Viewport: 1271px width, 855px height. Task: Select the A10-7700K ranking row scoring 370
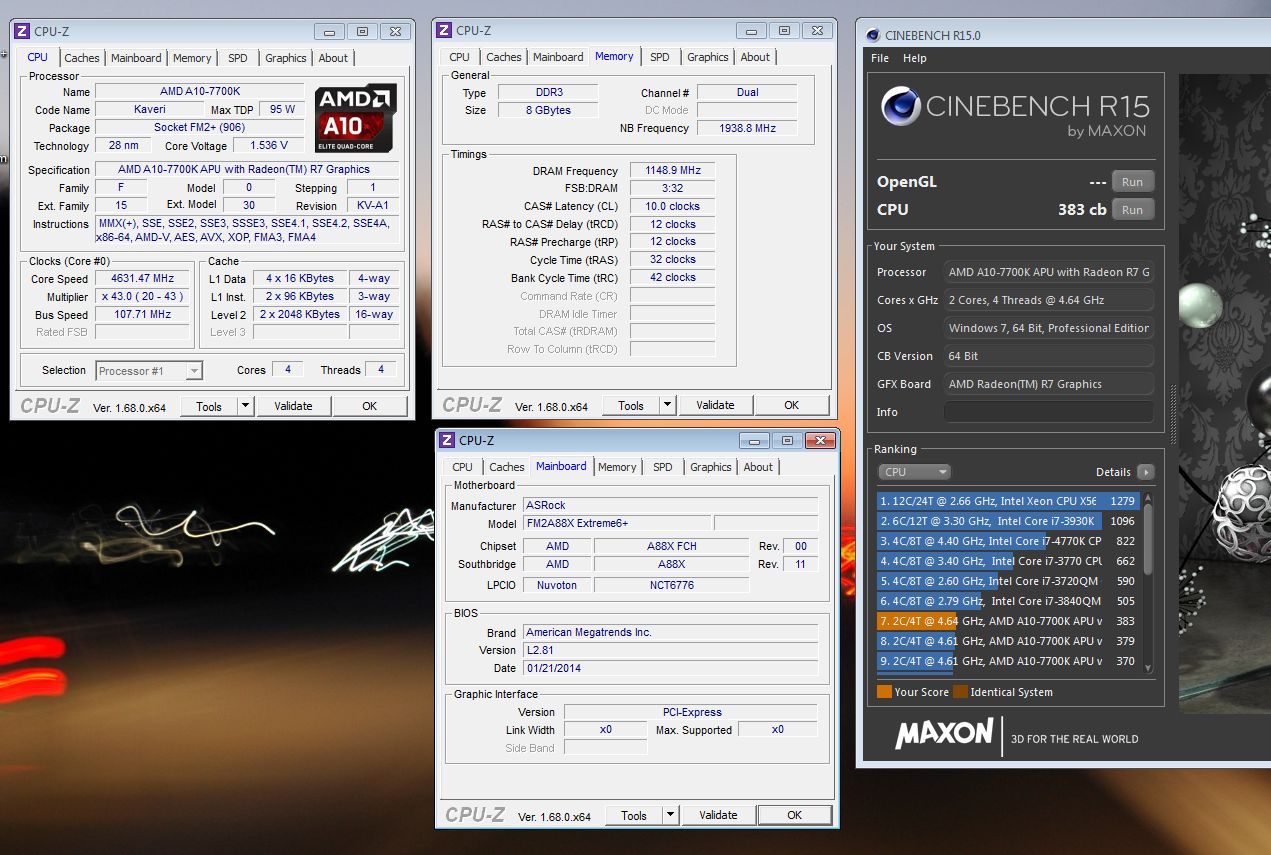tap(1008, 661)
